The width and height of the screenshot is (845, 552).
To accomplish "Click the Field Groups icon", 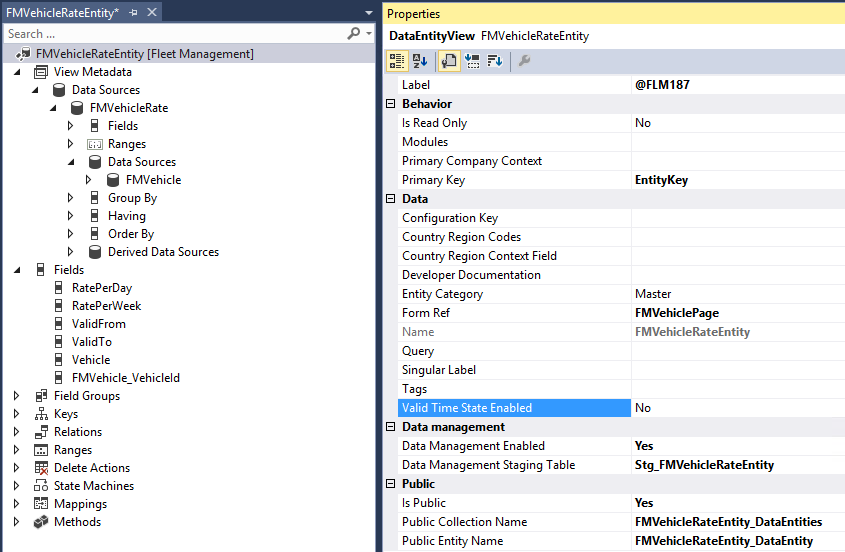I will tap(41, 396).
